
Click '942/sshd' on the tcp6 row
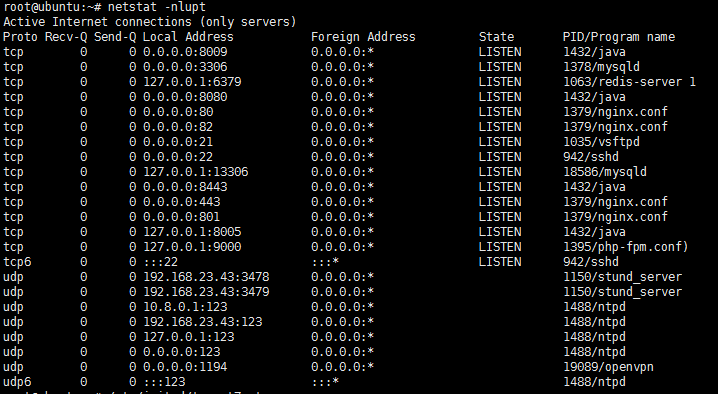pos(591,262)
